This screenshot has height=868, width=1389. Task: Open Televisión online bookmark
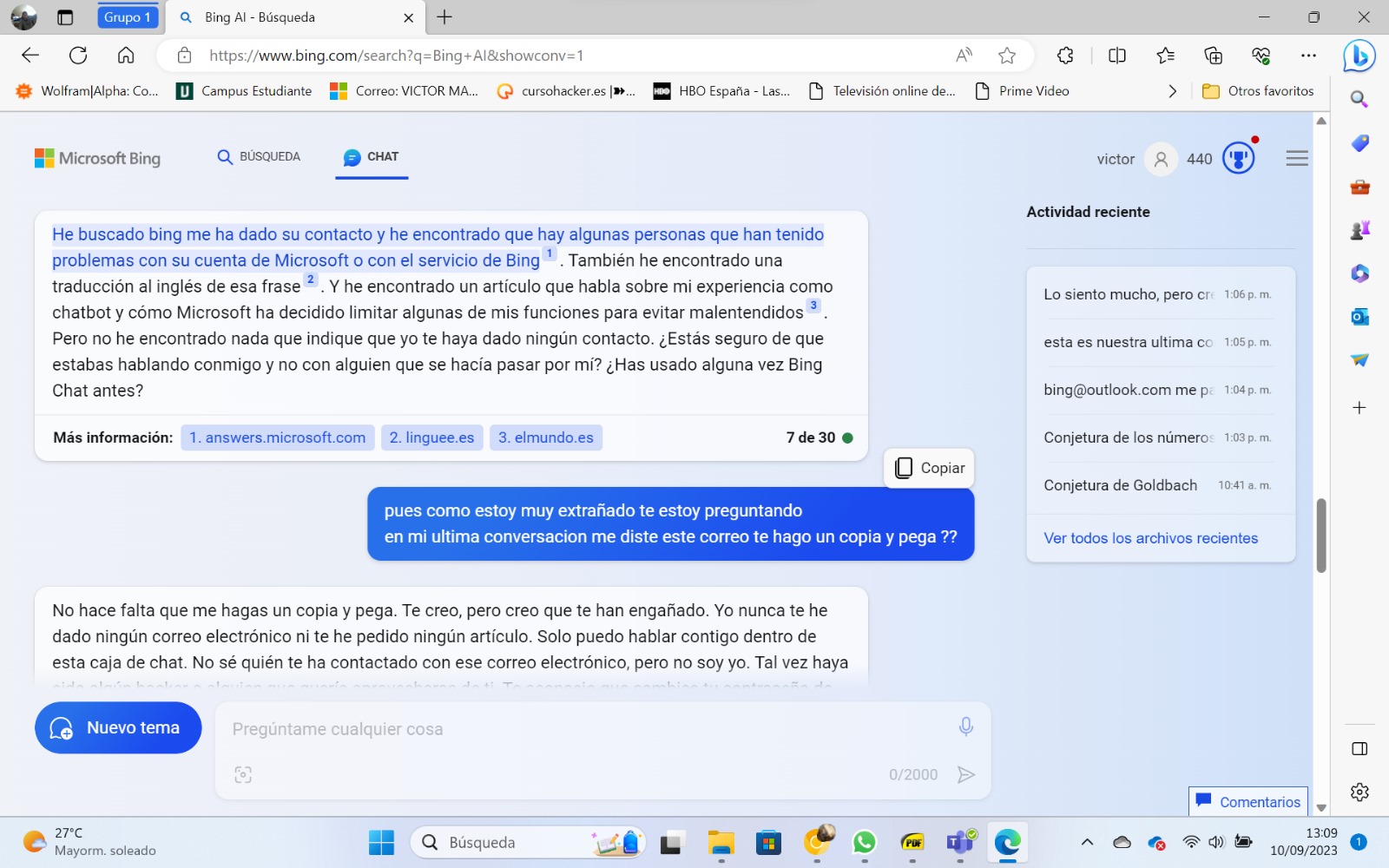(881, 91)
